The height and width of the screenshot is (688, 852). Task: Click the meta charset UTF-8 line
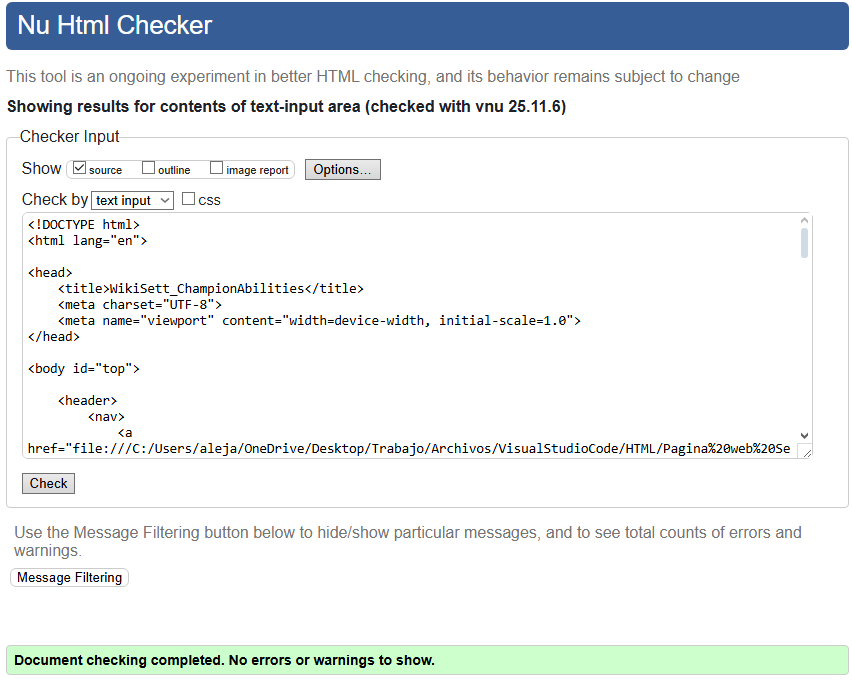(x=140, y=305)
